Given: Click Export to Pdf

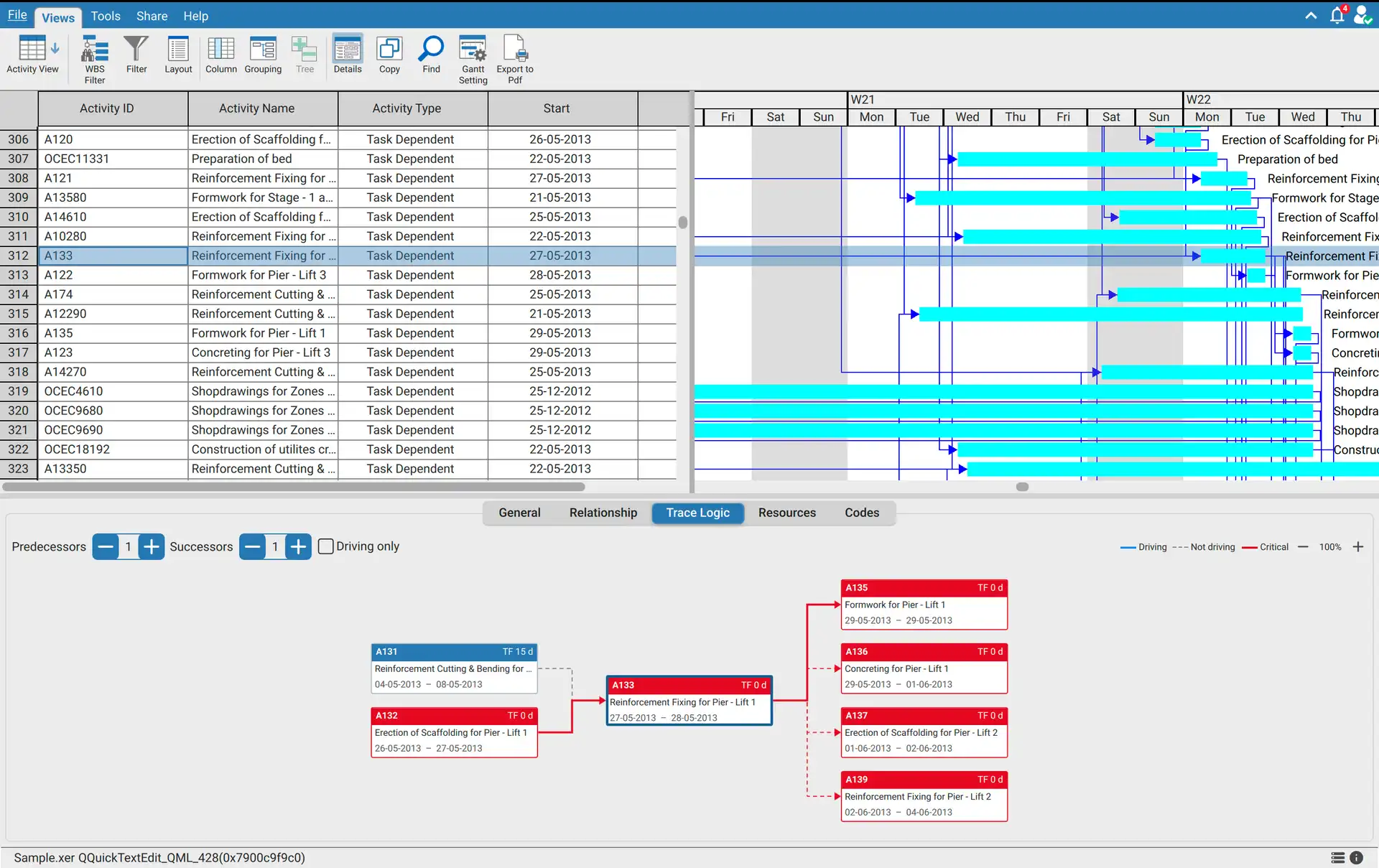Looking at the screenshot, I should (515, 60).
